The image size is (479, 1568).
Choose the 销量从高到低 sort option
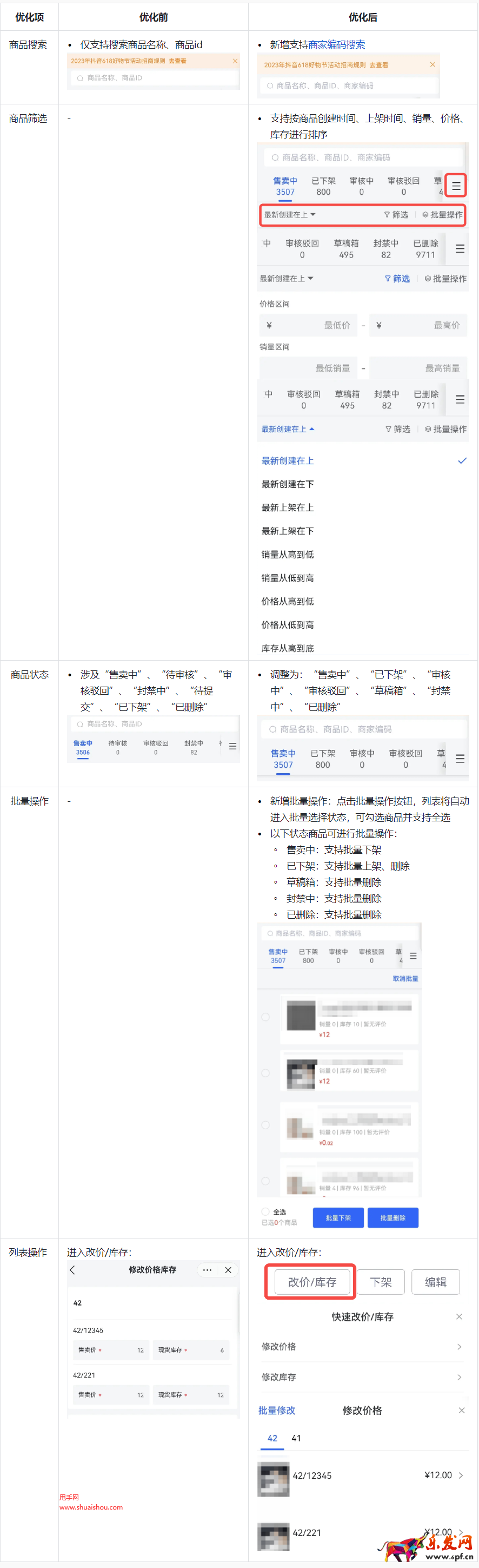pos(288,555)
